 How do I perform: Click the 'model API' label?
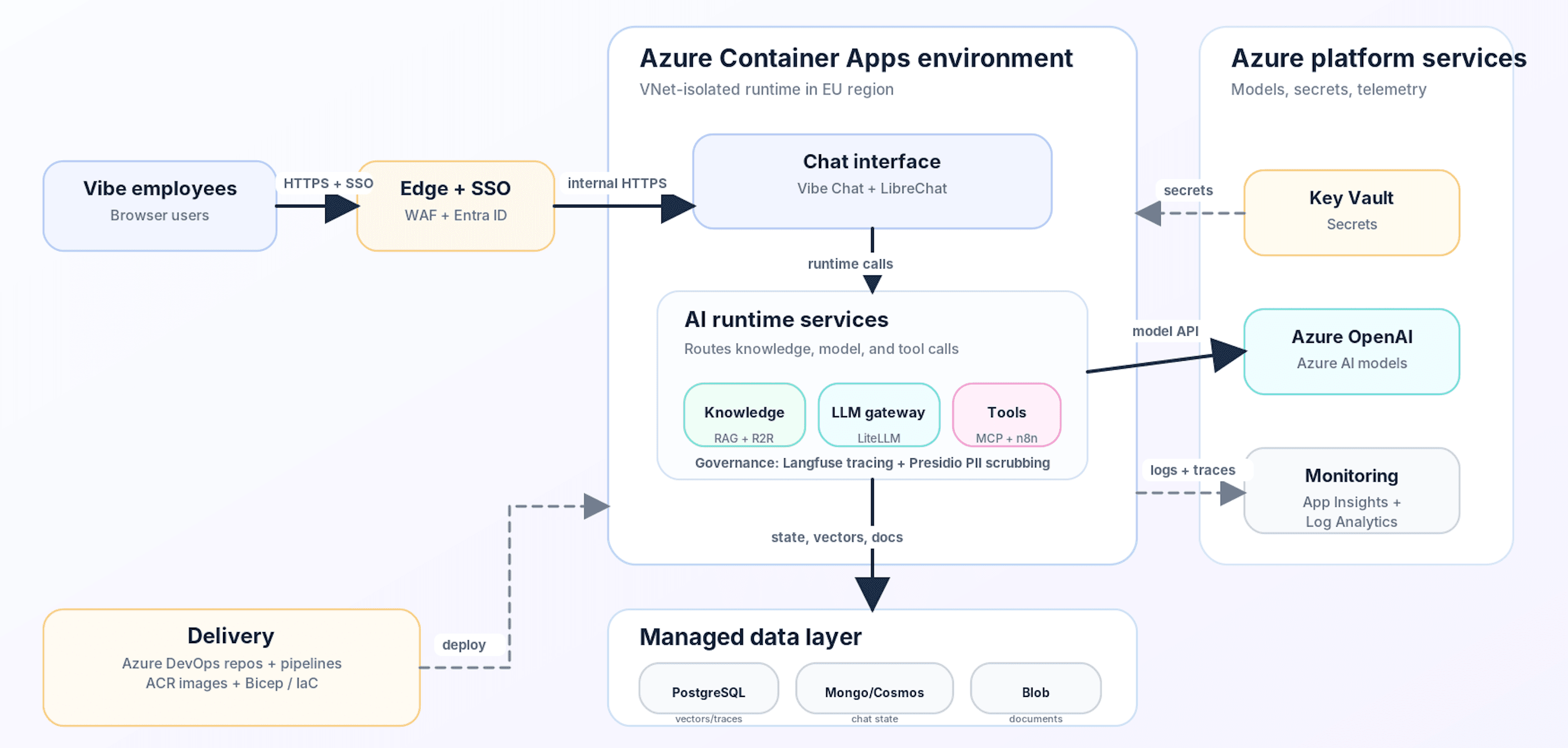click(x=1165, y=331)
